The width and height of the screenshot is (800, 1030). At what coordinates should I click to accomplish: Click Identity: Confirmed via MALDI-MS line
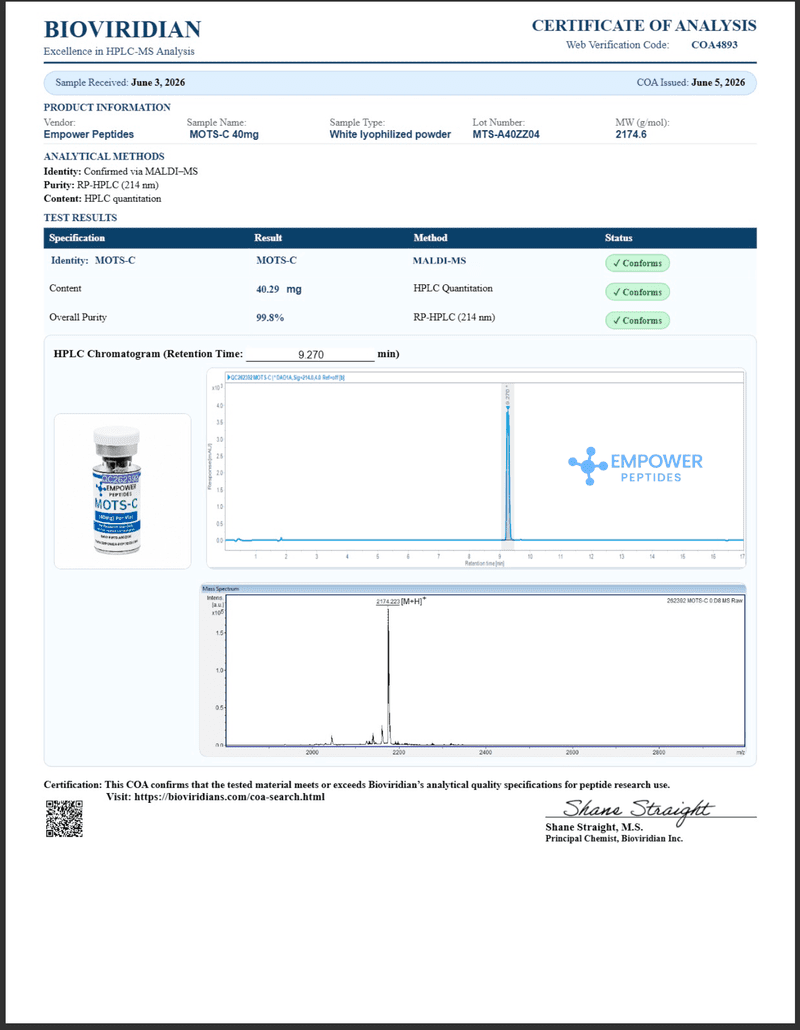(x=121, y=171)
